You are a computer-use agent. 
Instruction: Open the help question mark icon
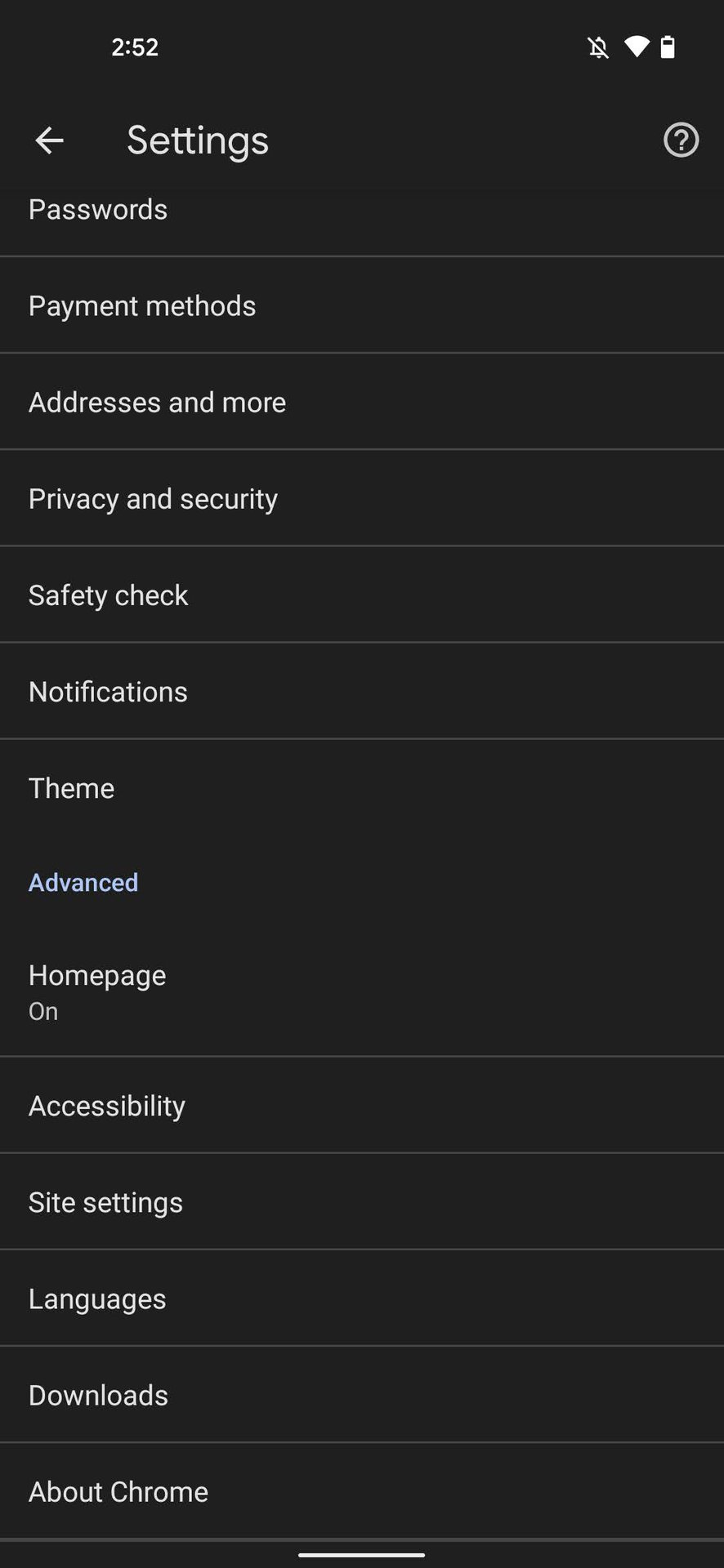[681, 140]
